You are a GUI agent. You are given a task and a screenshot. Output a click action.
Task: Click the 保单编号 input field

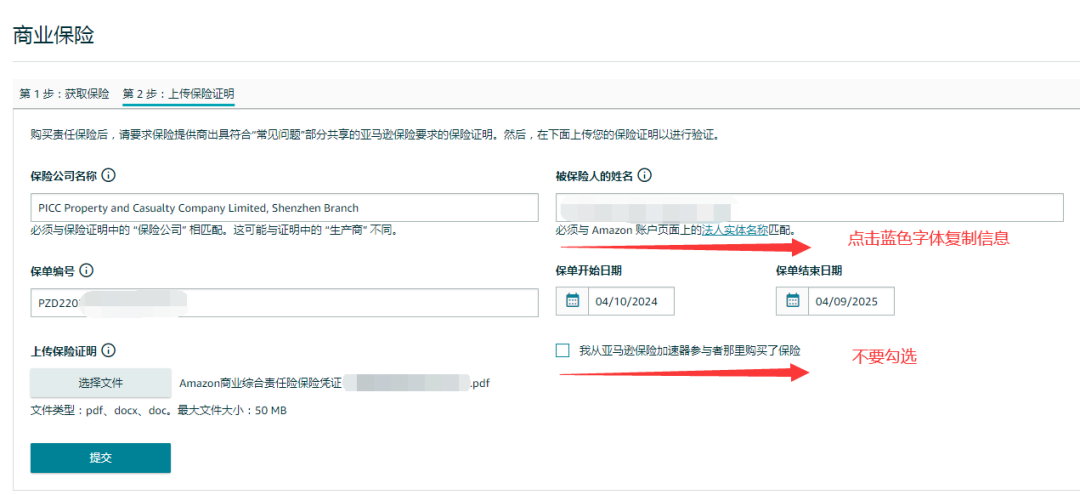click(x=284, y=303)
